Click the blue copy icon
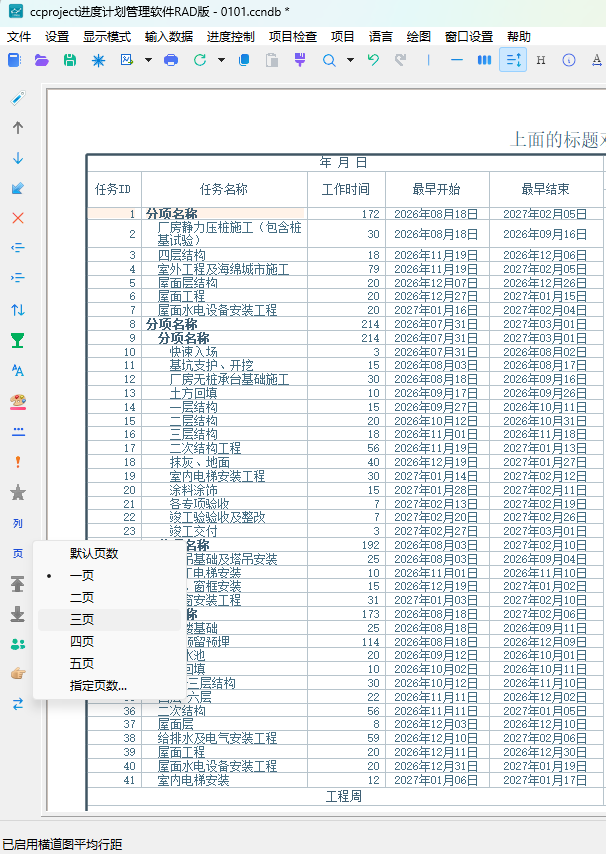Viewport: 606px width, 854px height. tap(244, 60)
